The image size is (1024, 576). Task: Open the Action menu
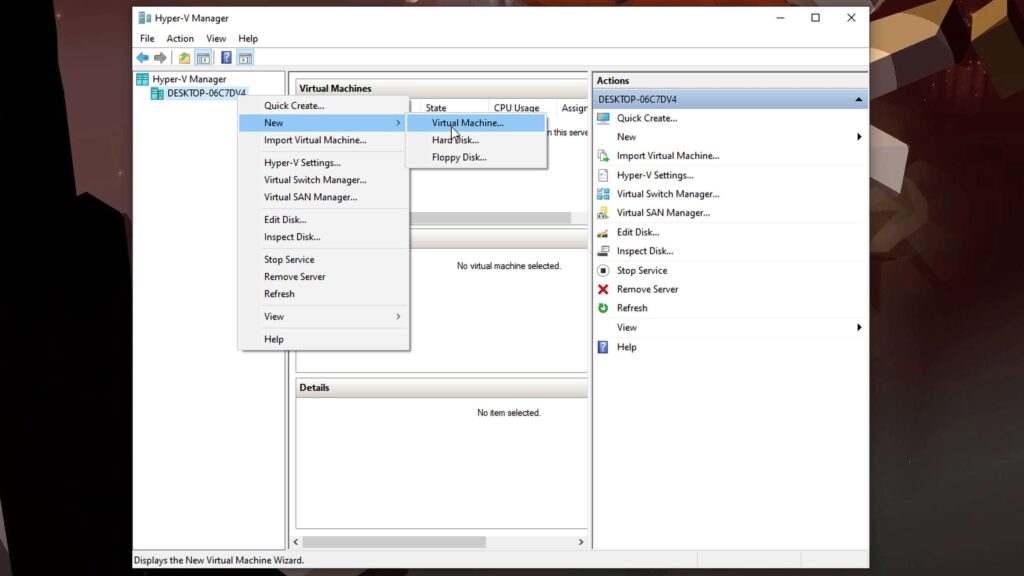click(x=180, y=39)
